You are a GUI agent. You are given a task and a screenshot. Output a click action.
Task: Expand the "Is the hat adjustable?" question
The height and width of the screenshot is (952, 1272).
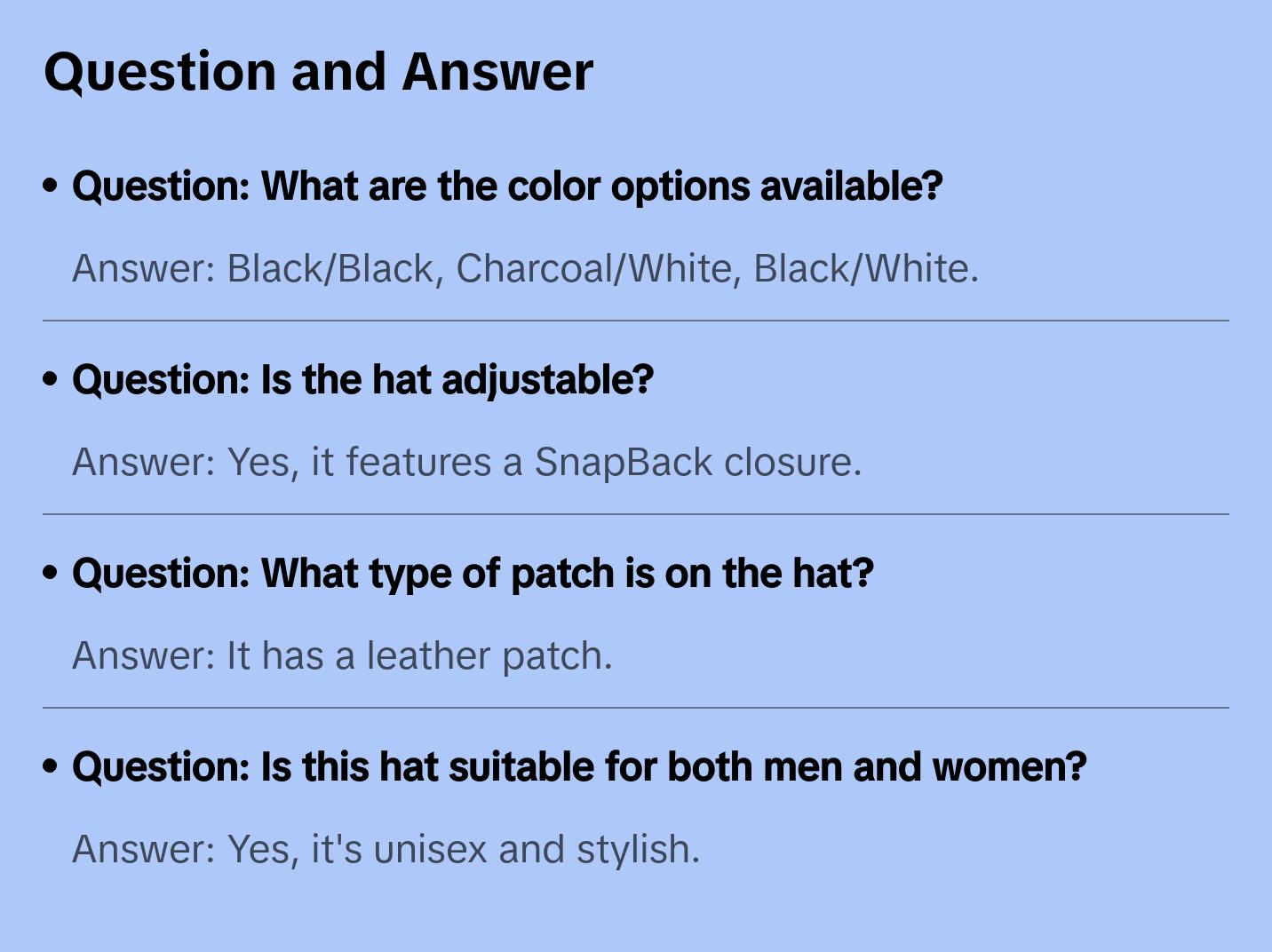click(x=362, y=380)
